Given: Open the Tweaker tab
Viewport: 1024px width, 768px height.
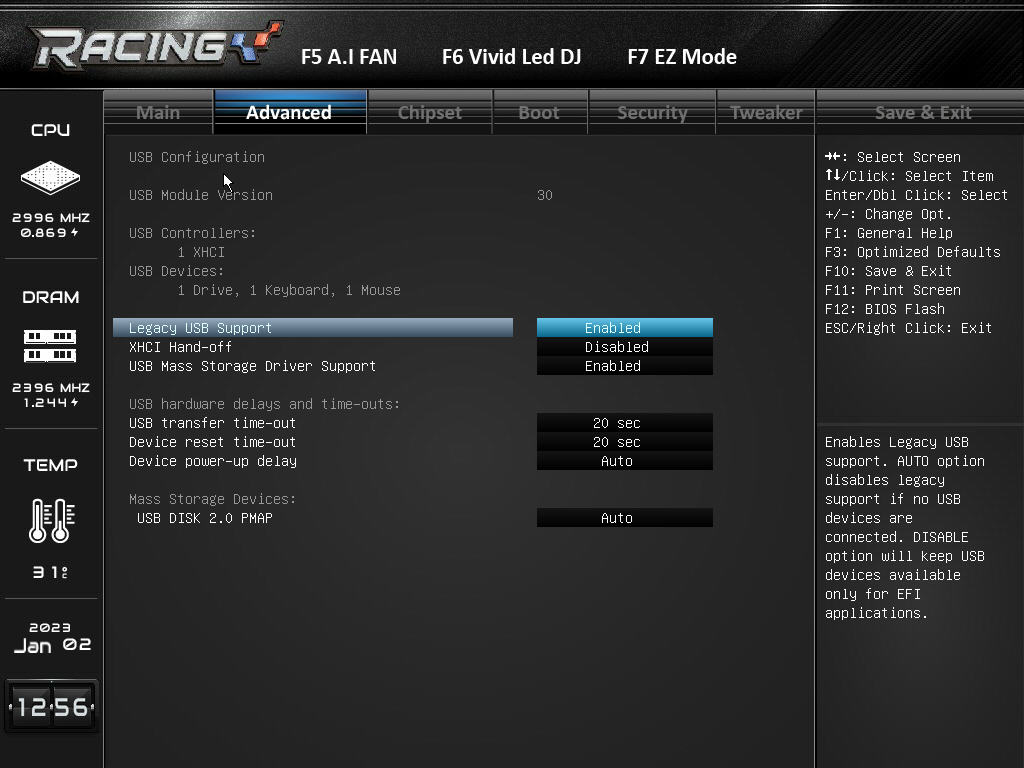Looking at the screenshot, I should click(766, 112).
